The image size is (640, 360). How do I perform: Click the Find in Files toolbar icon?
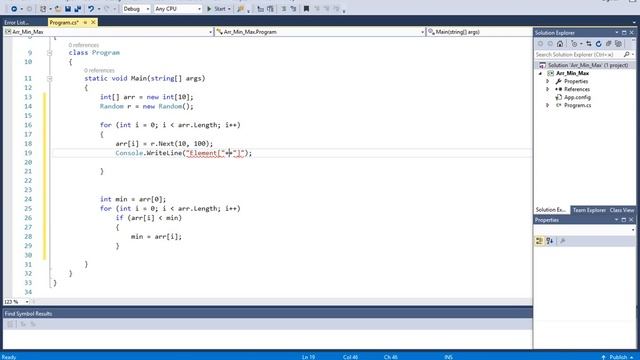click(240, 9)
